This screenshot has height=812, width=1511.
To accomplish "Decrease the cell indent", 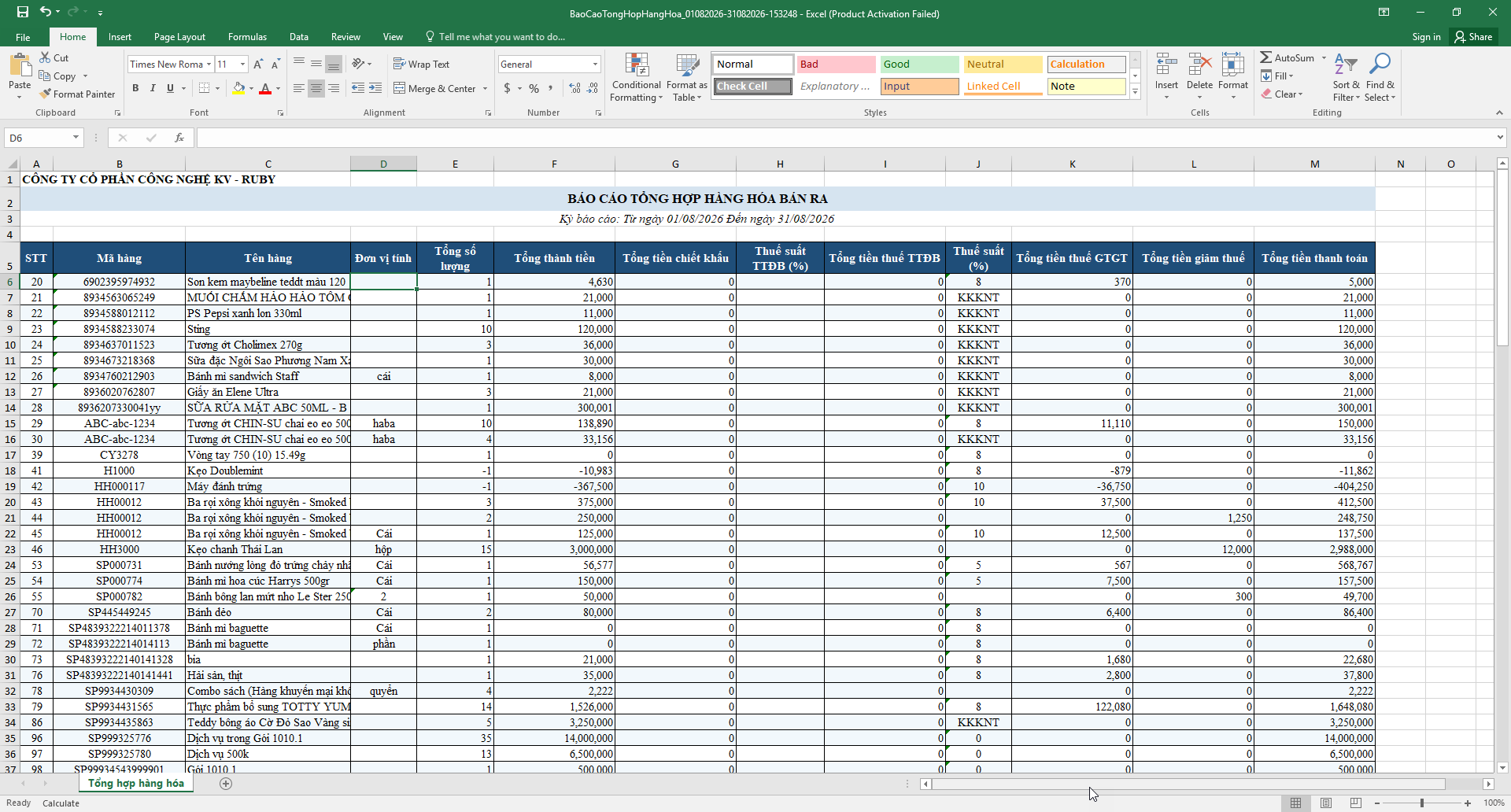I will click(x=358, y=88).
